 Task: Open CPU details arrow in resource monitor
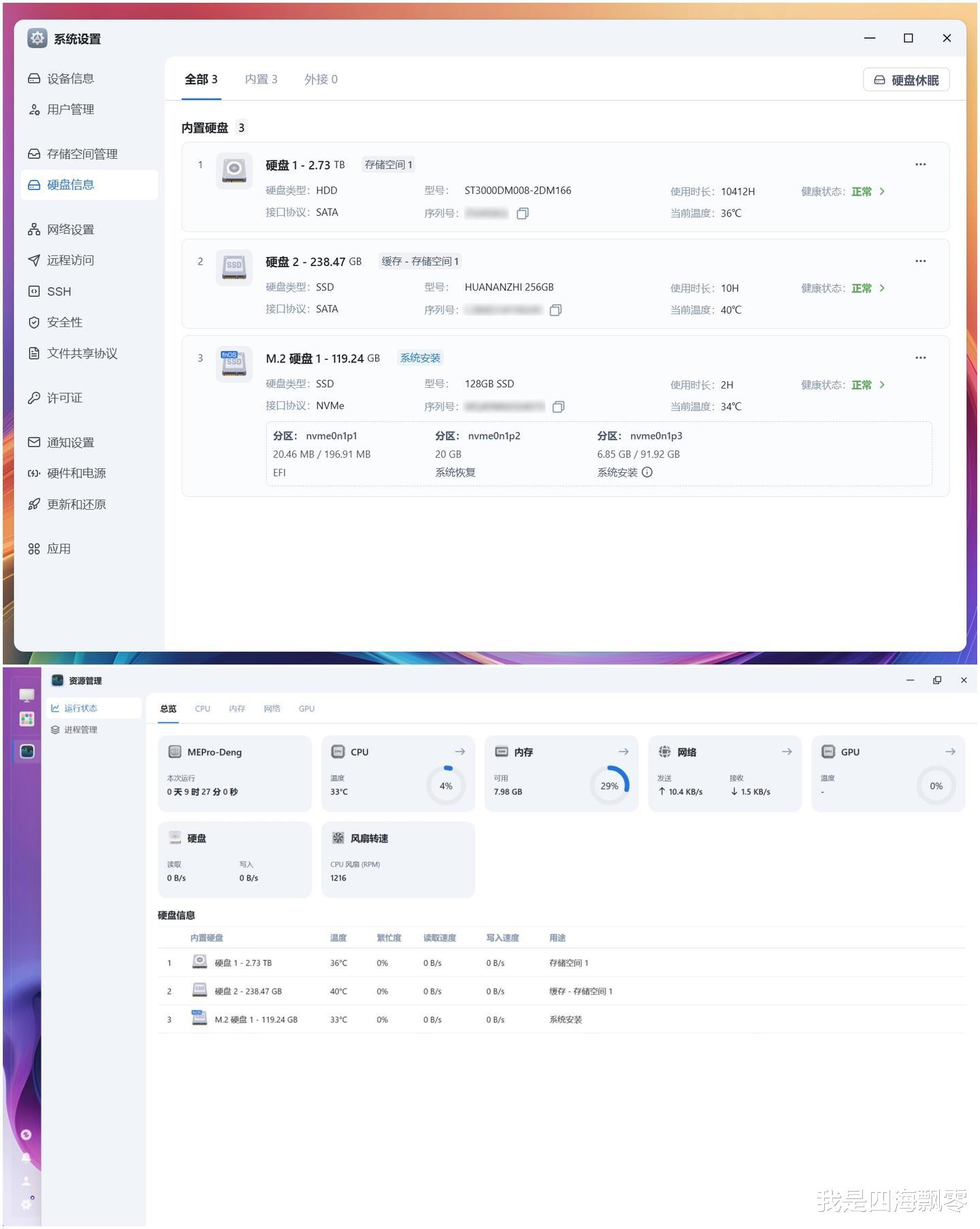pos(460,752)
